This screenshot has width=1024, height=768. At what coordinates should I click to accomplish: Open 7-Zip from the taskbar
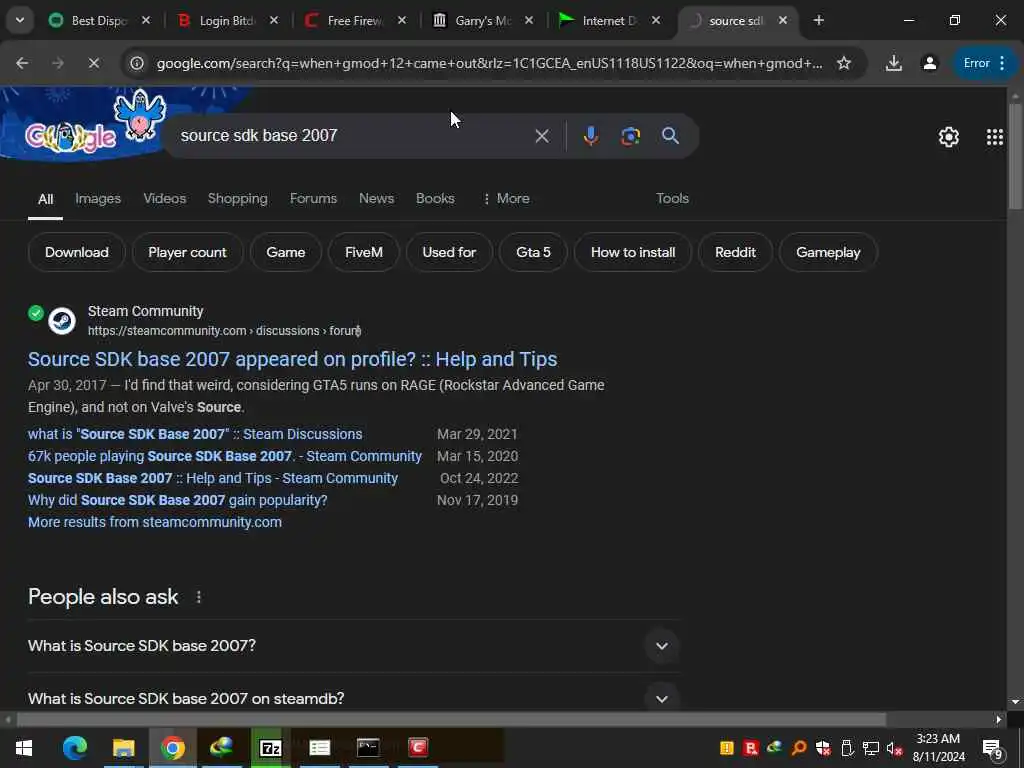click(x=270, y=748)
